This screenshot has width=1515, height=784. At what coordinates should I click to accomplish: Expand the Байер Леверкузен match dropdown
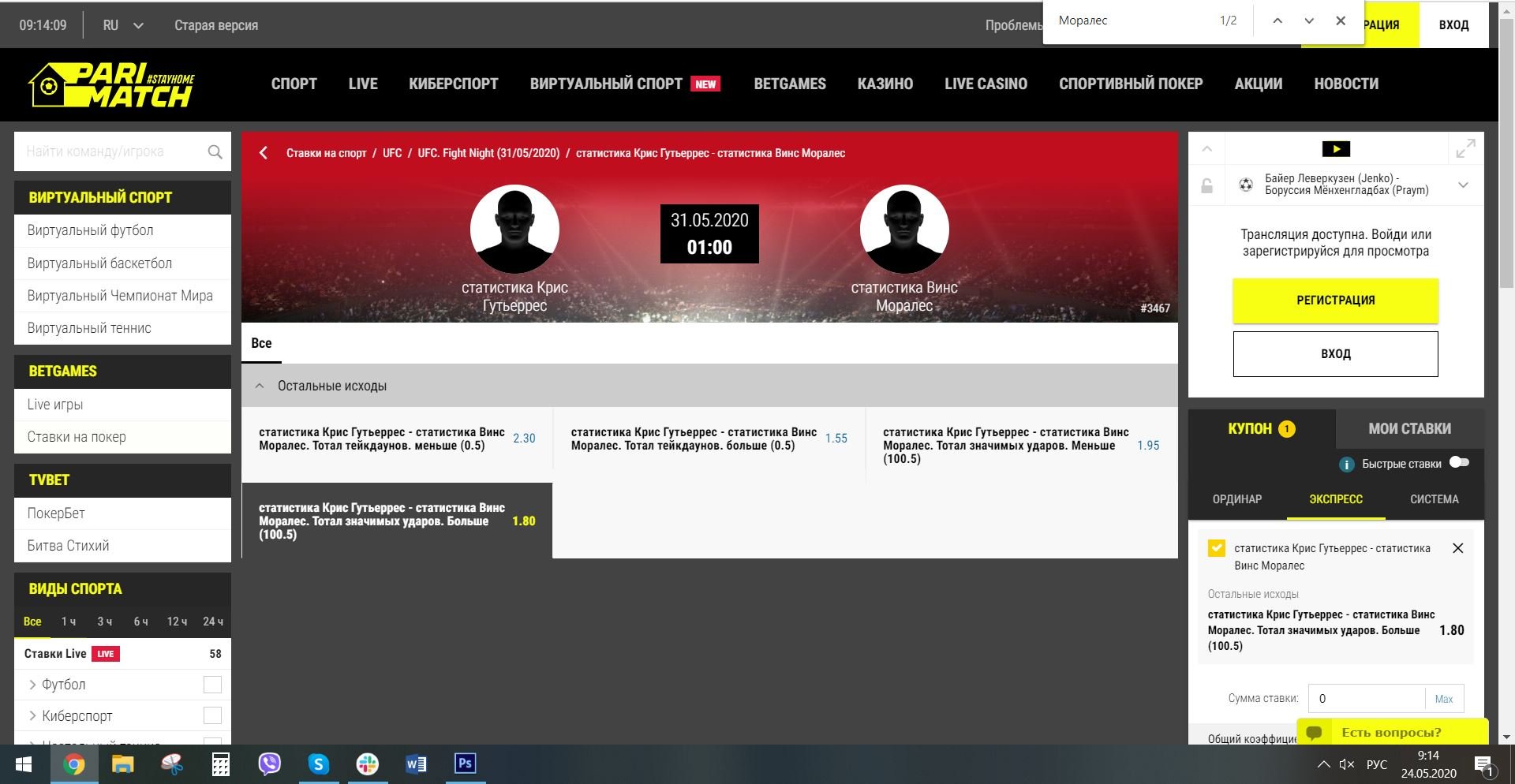pyautogui.click(x=1463, y=185)
